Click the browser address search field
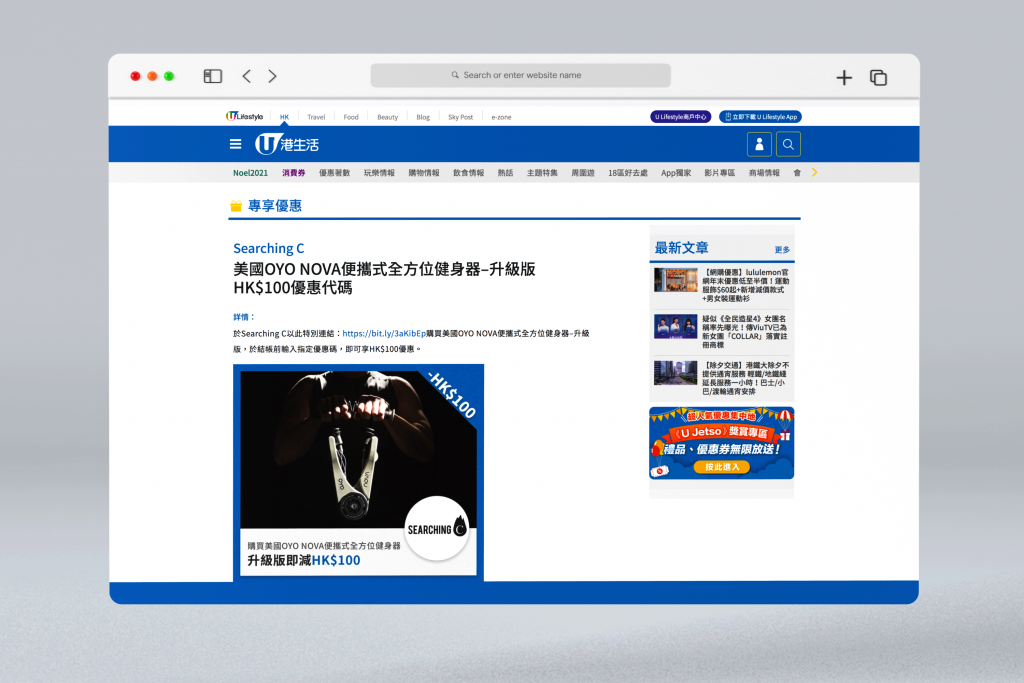 [521, 75]
